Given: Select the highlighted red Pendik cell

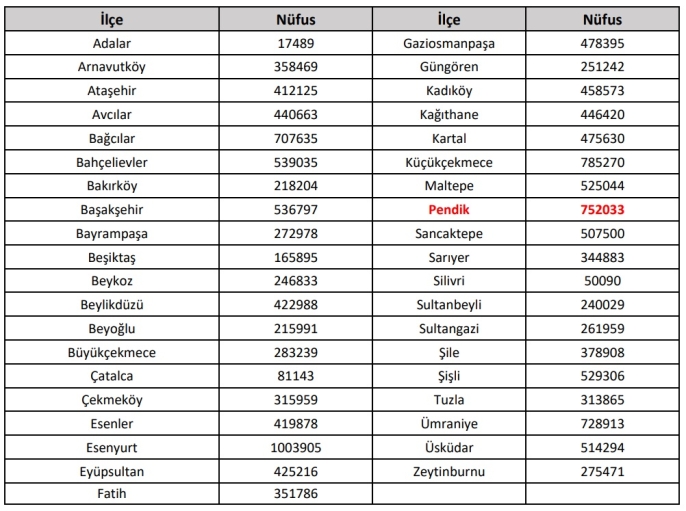Looking at the screenshot, I should tap(449, 210).
